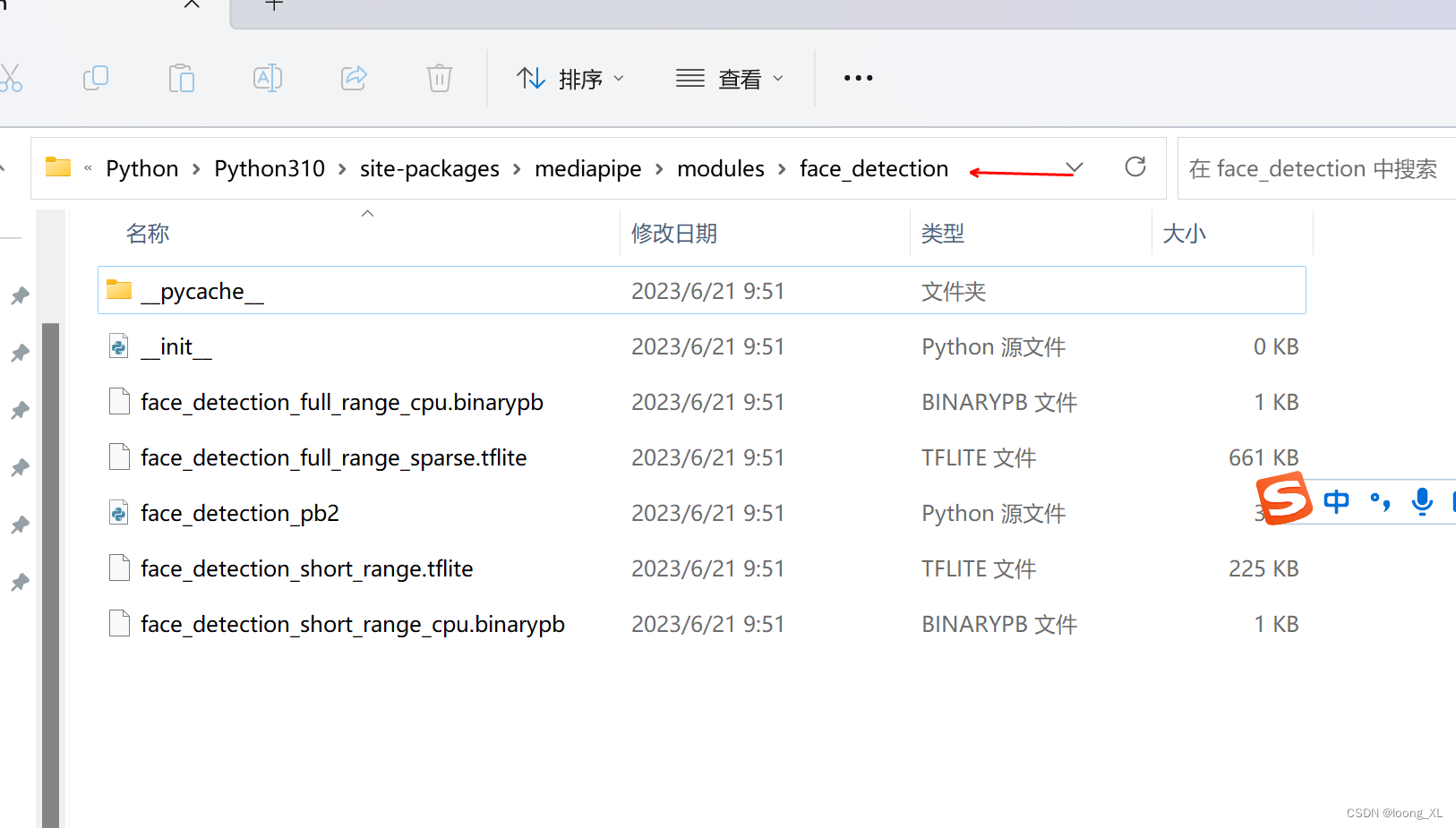Screen dimensions: 1456x828
Task: Click face_detection_short_range.tflite file icon
Action: point(119,568)
